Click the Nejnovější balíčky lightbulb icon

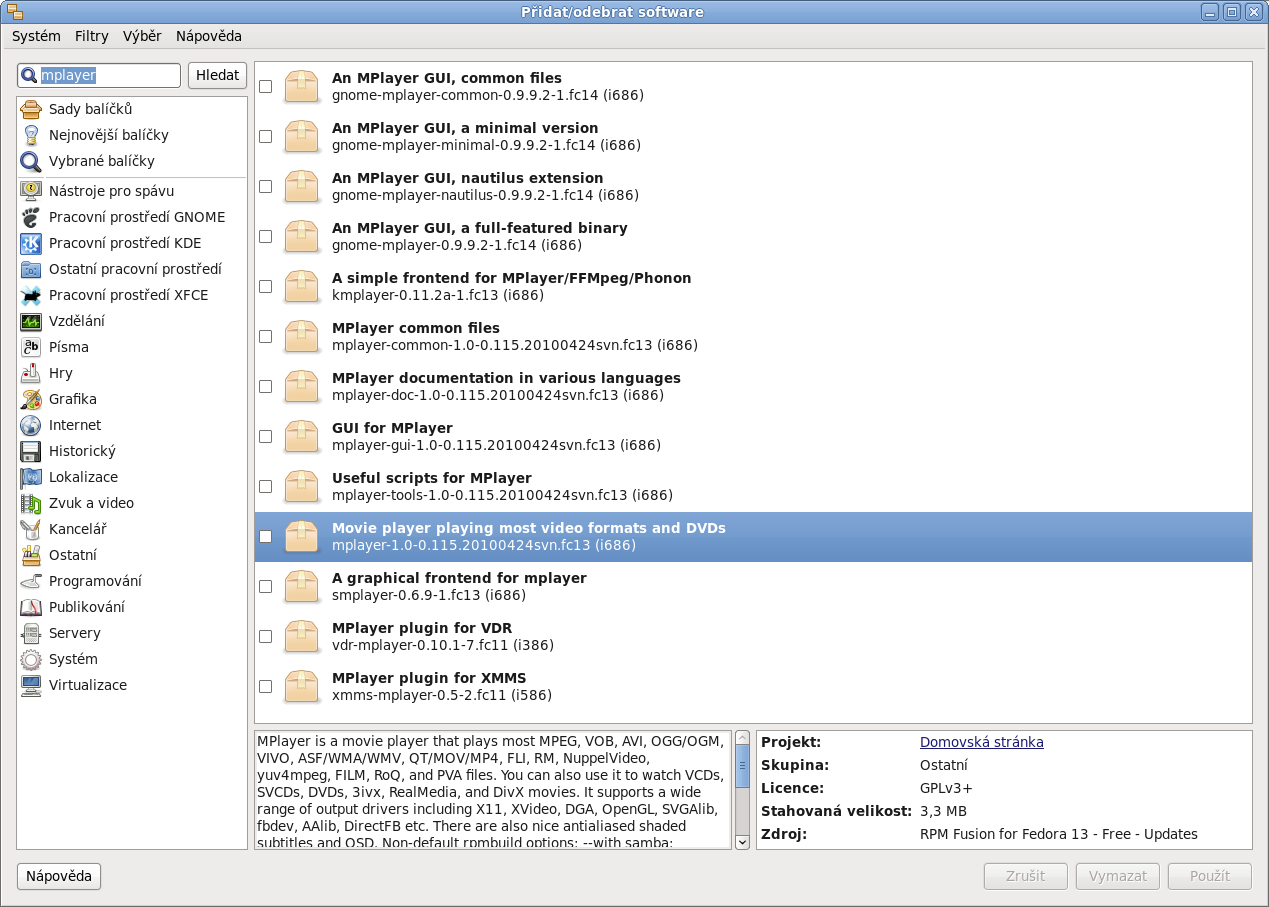[31, 135]
